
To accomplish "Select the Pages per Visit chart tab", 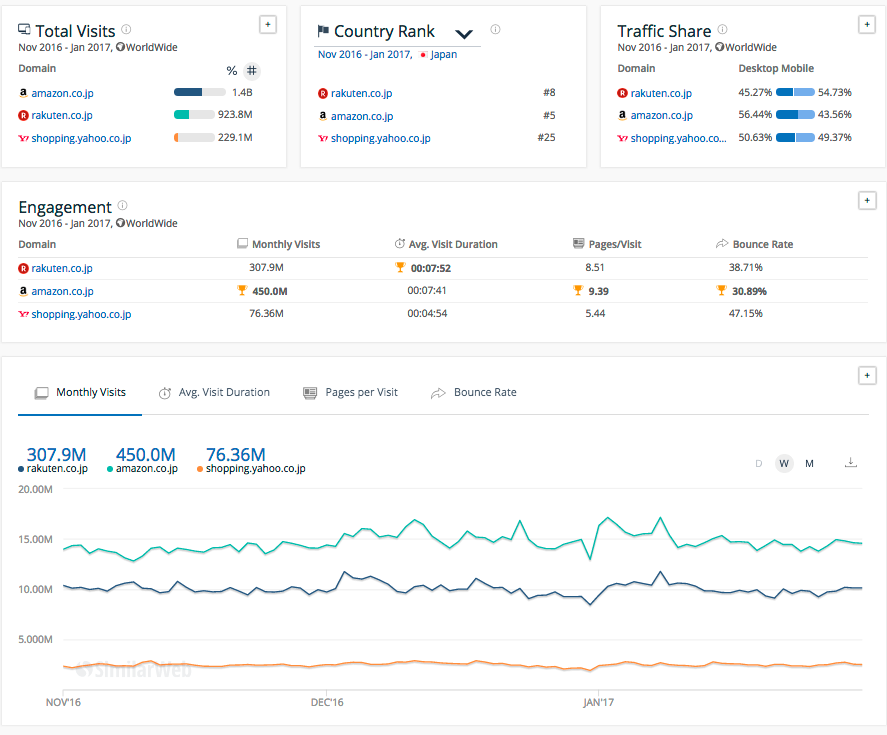I will pyautogui.click(x=351, y=393).
